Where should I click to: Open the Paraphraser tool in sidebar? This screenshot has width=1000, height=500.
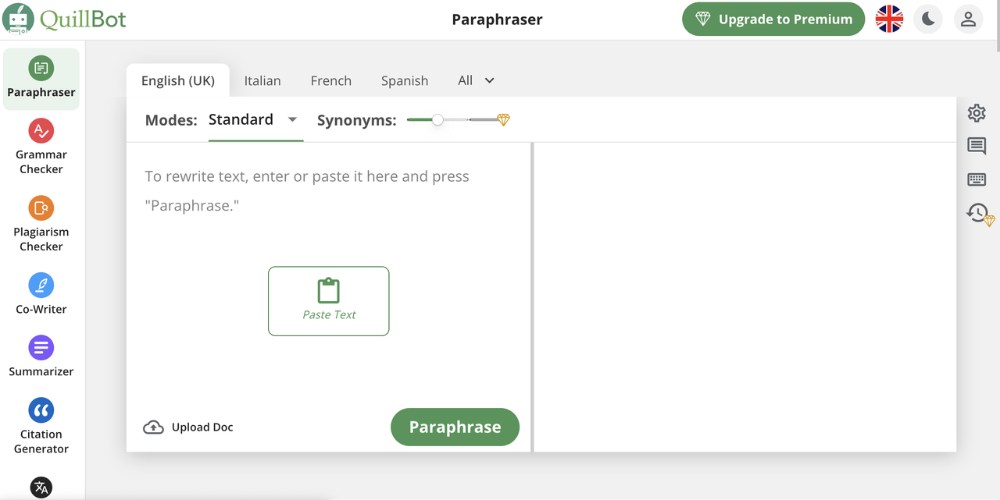[x=41, y=78]
